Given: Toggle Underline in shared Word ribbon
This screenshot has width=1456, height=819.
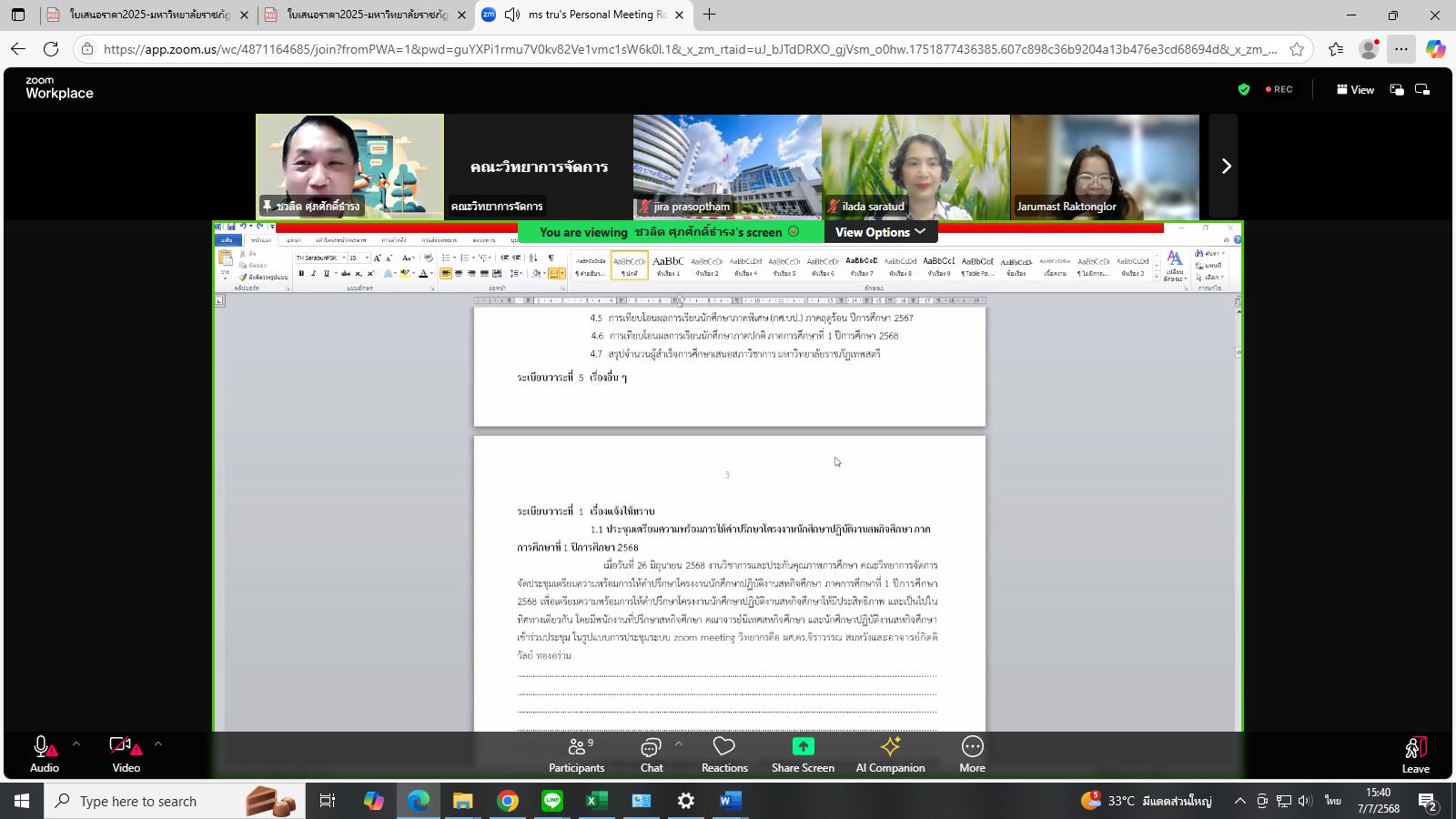Looking at the screenshot, I should click(327, 273).
